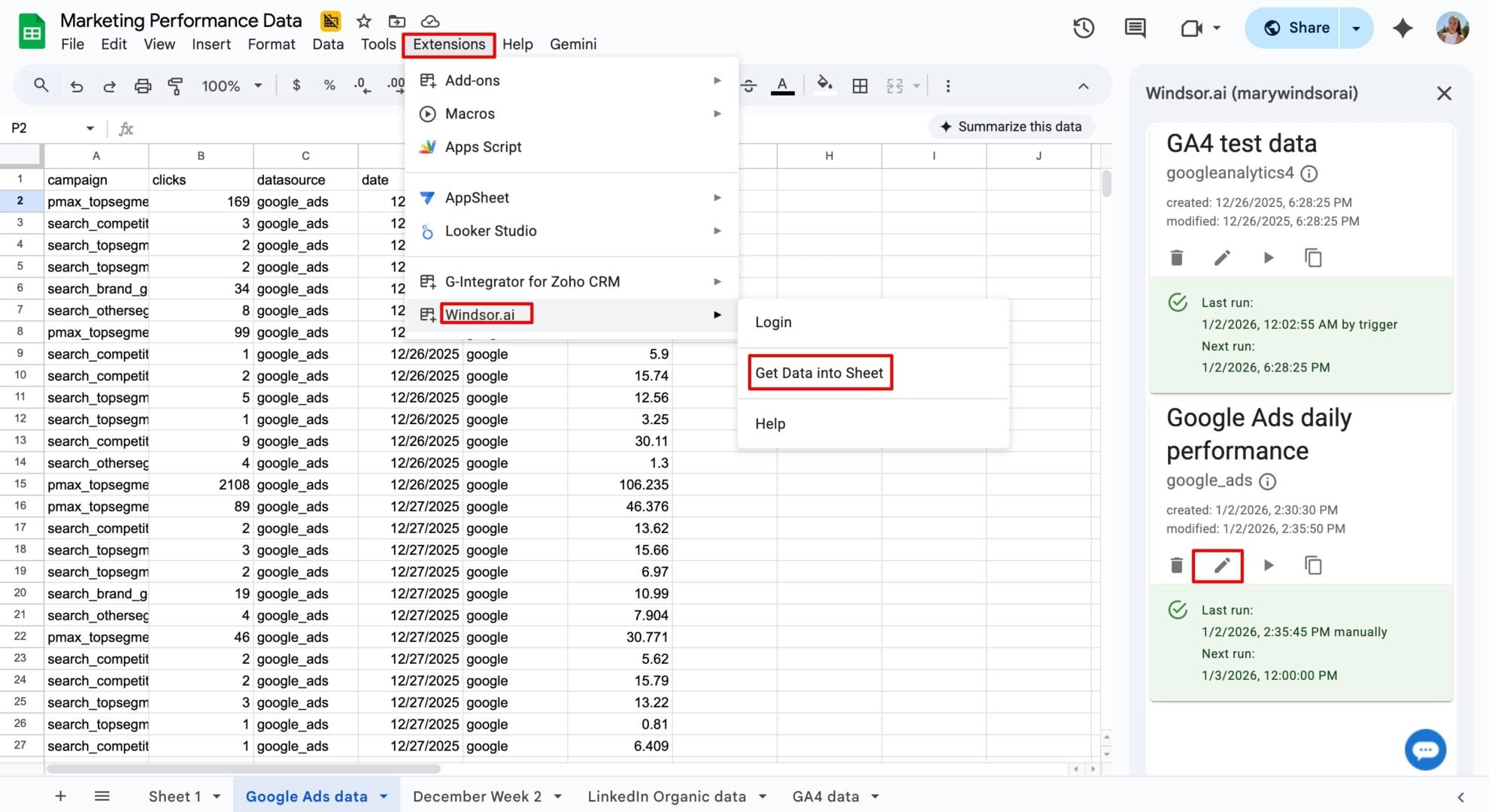The width and height of the screenshot is (1489, 812).
Task: Open the Share options dropdown arrow
Action: point(1356,29)
